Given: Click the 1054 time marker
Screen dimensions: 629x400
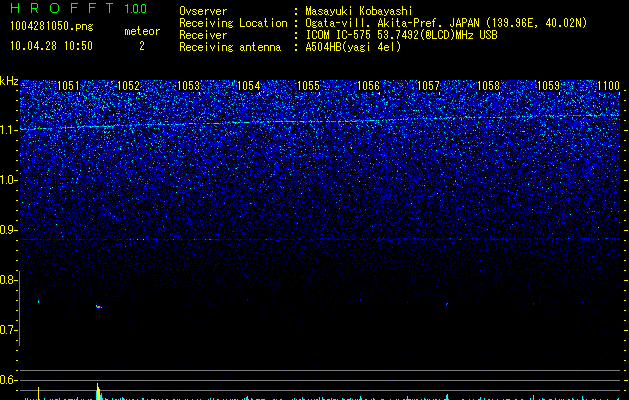Looking at the screenshot, I should pos(249,86).
